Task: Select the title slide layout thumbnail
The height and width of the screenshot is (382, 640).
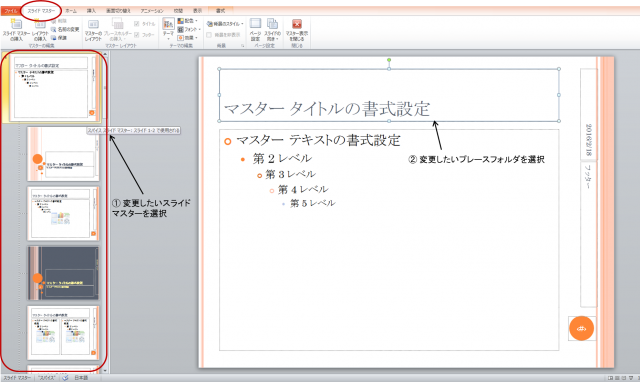Action: click(x=63, y=153)
